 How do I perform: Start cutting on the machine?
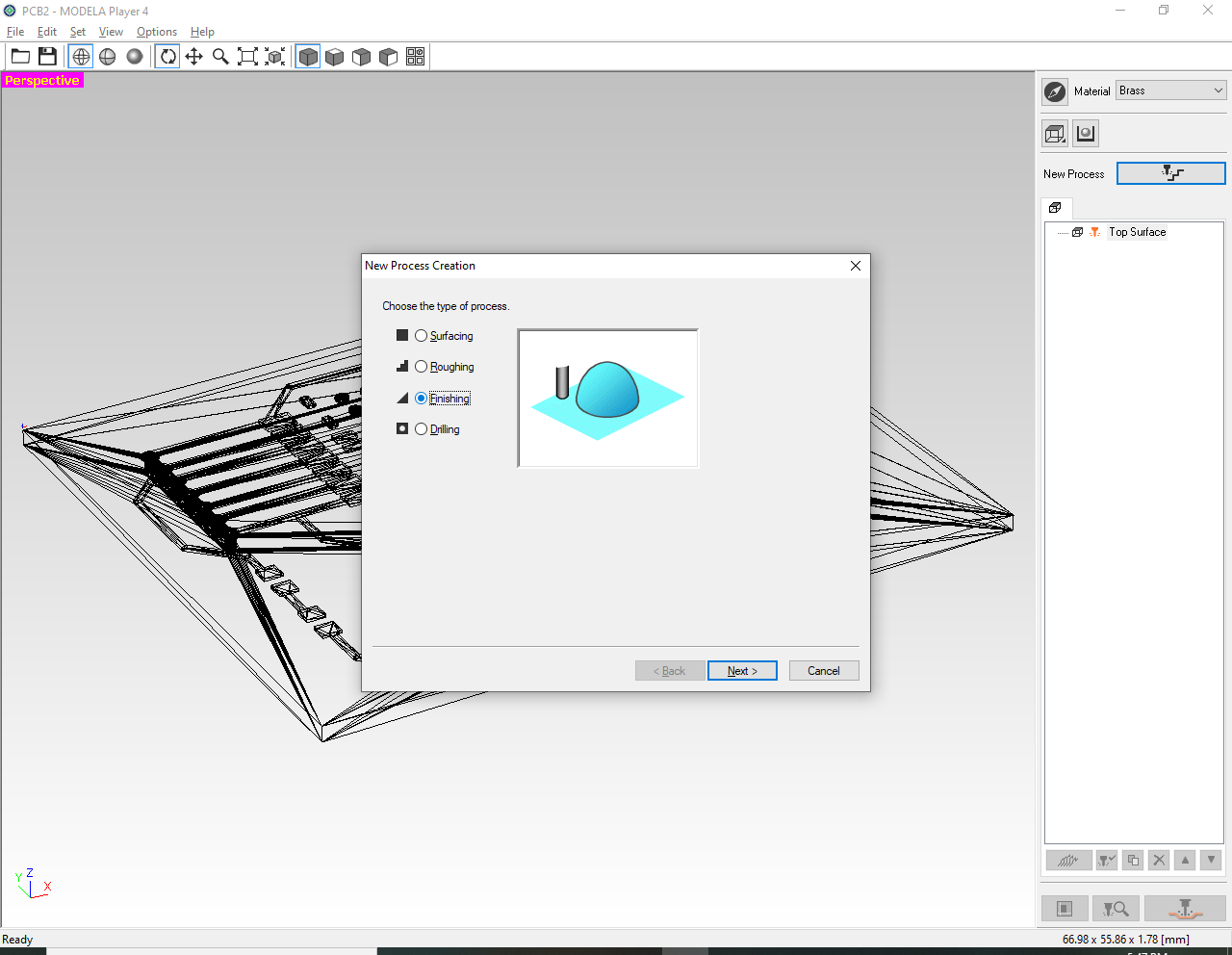[x=1184, y=908]
